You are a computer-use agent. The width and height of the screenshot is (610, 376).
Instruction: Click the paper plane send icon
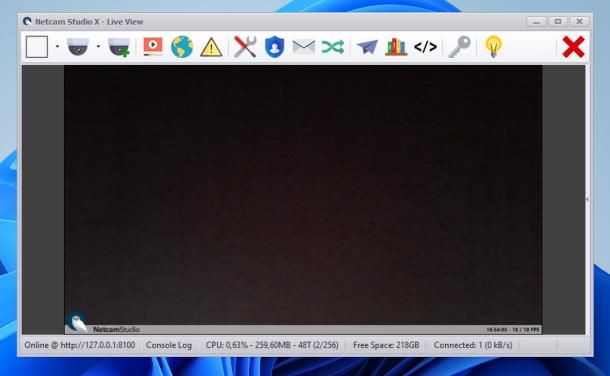tap(367, 47)
